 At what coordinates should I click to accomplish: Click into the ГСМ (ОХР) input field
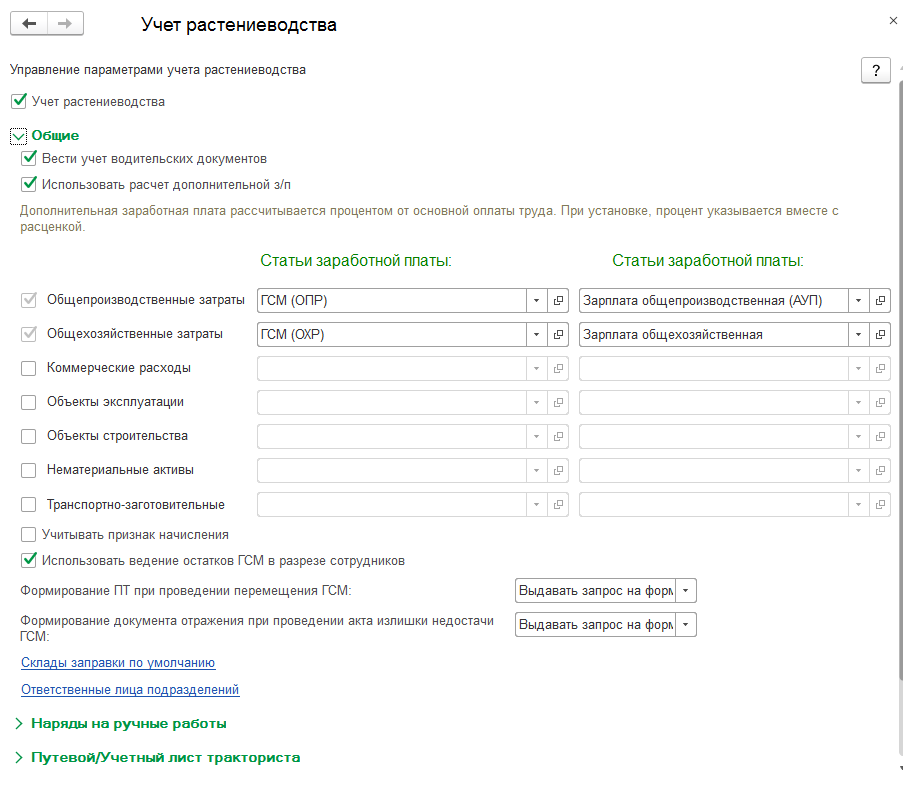(392, 334)
